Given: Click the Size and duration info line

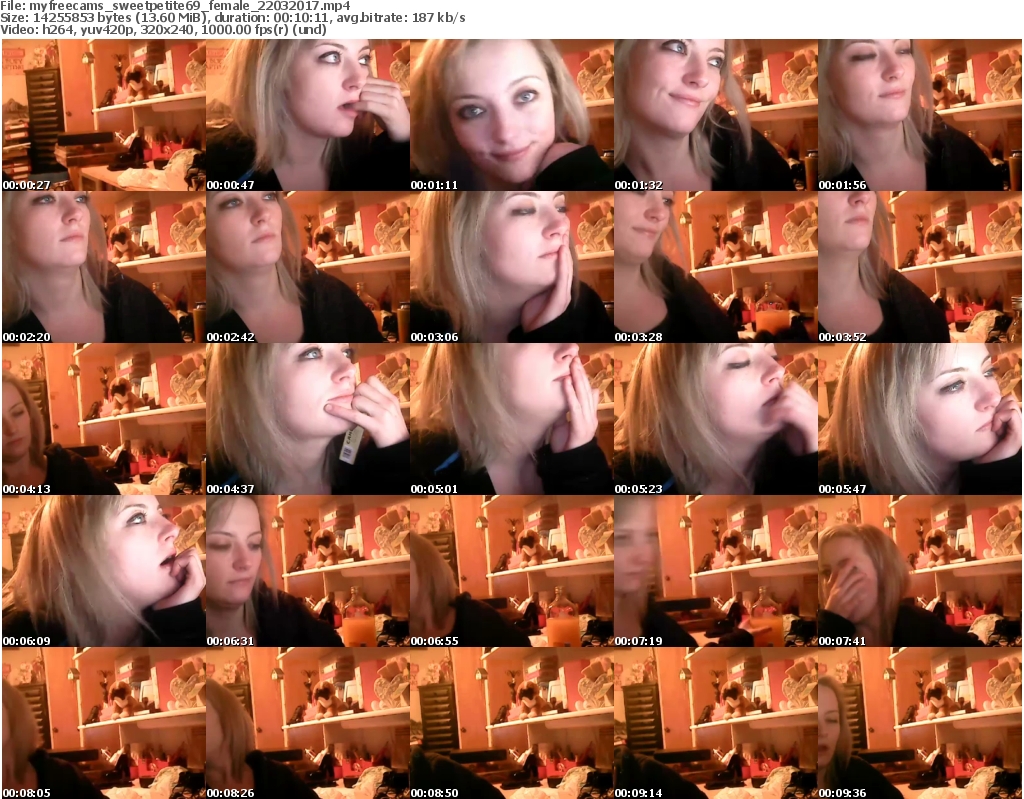Looking at the screenshot, I should coord(232,18).
